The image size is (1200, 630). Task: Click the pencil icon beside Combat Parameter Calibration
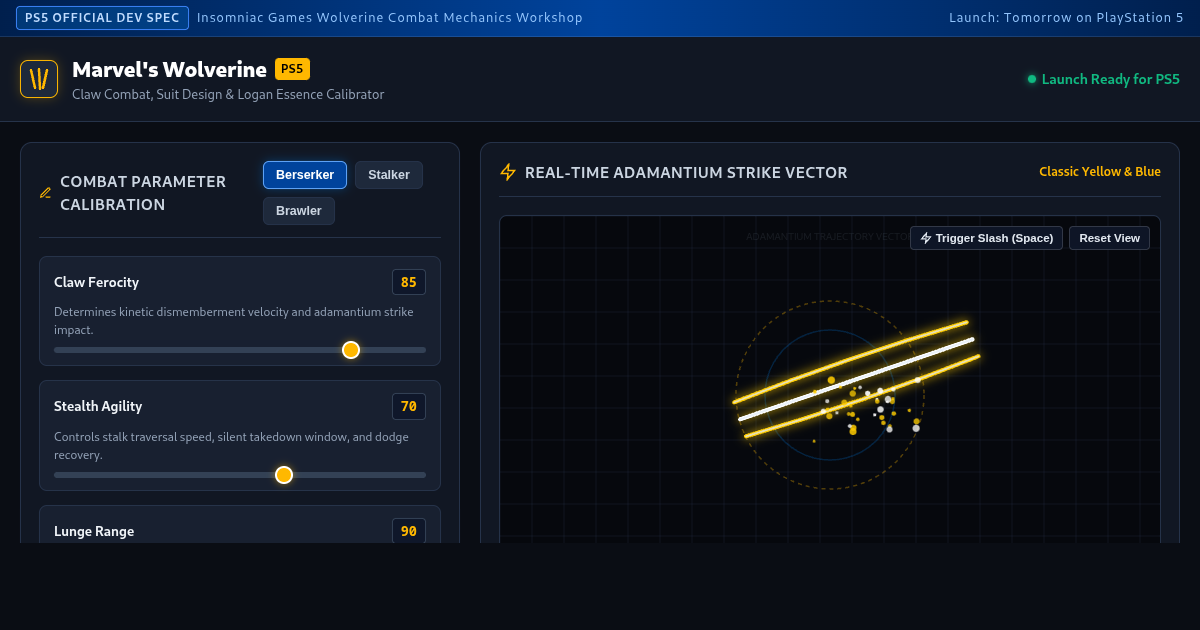click(x=45, y=193)
